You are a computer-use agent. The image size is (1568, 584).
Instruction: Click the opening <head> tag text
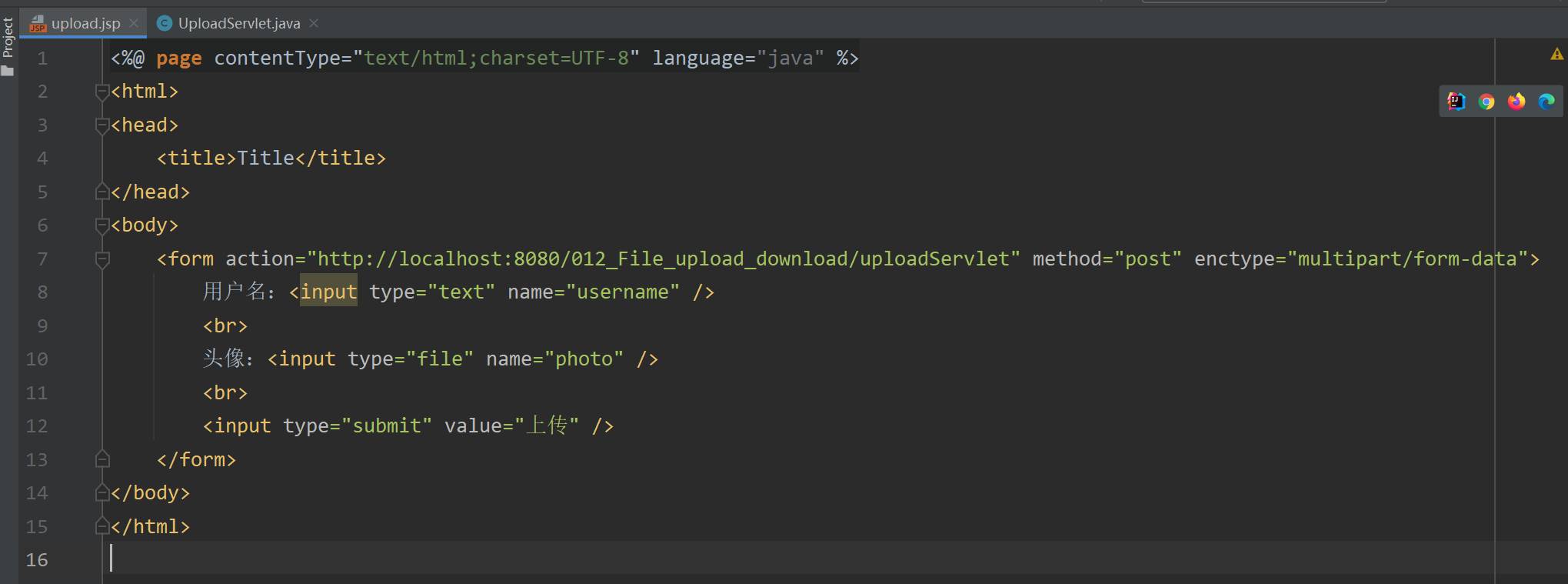click(145, 125)
